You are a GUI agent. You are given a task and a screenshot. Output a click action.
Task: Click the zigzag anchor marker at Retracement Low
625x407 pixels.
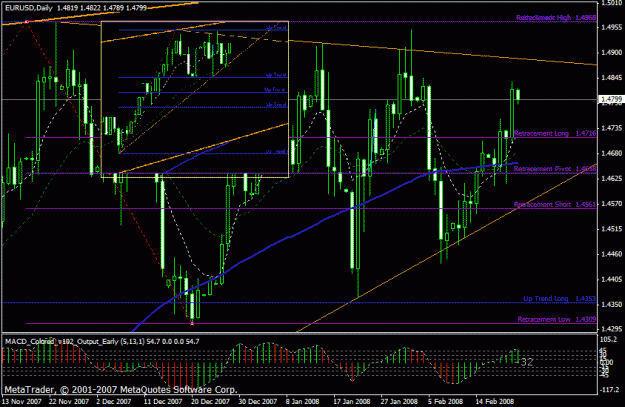(192, 323)
